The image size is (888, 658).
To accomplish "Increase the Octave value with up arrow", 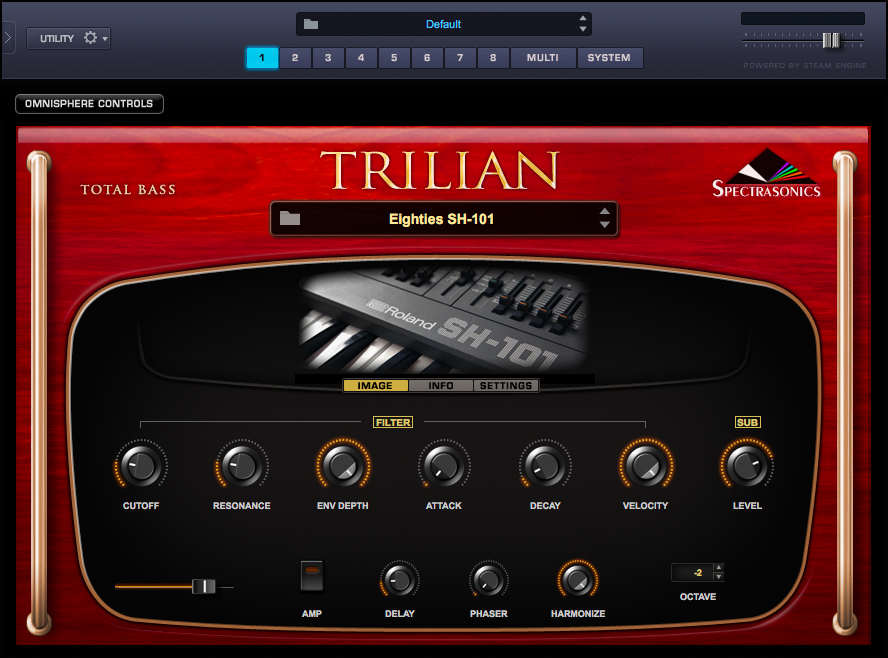I will click(719, 567).
